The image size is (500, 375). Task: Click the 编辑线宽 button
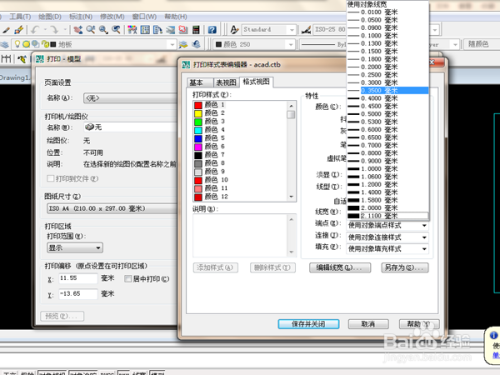tap(340, 268)
